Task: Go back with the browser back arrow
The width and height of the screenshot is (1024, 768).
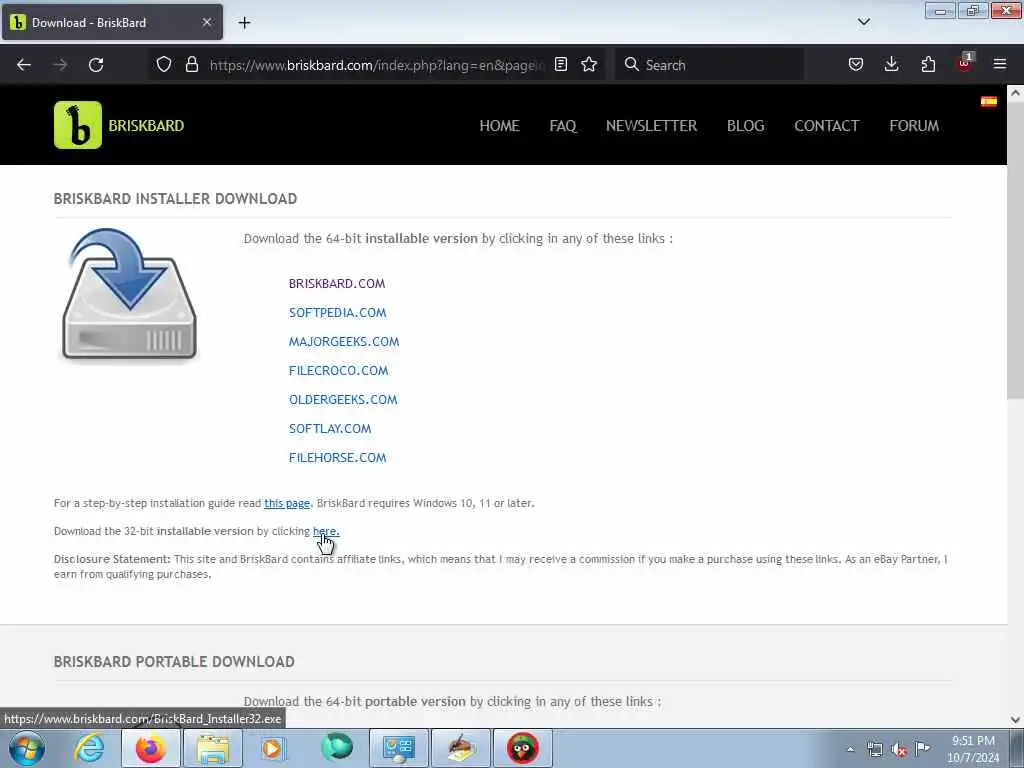Action: point(24,65)
